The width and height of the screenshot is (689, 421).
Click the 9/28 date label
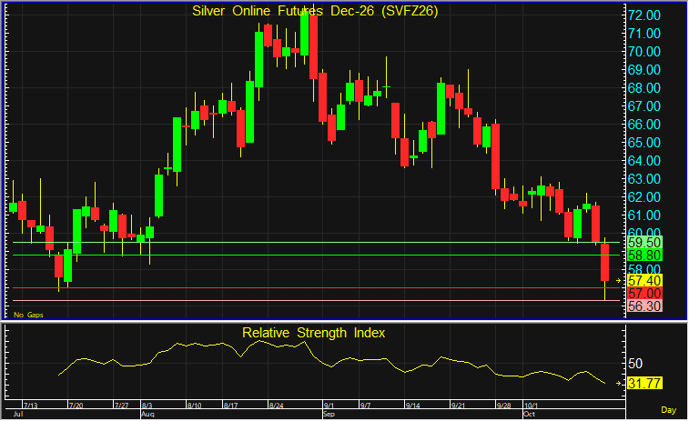click(x=504, y=405)
